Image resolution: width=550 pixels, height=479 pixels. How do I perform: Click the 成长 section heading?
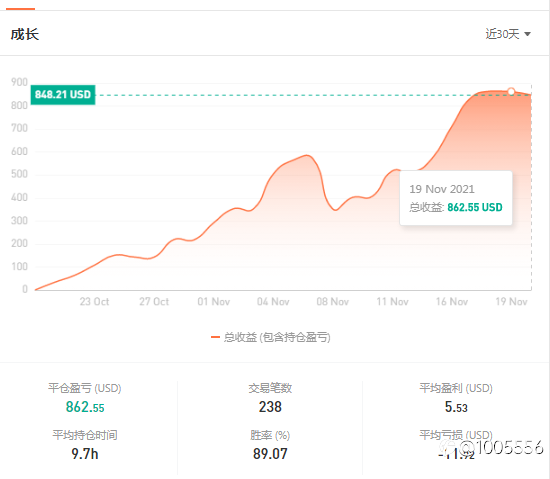coord(25,34)
